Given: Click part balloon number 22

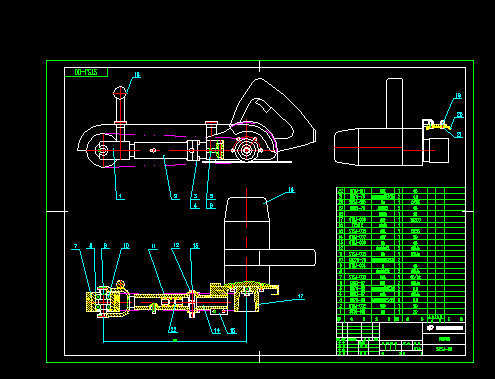Looking at the screenshot, I should tap(173, 330).
